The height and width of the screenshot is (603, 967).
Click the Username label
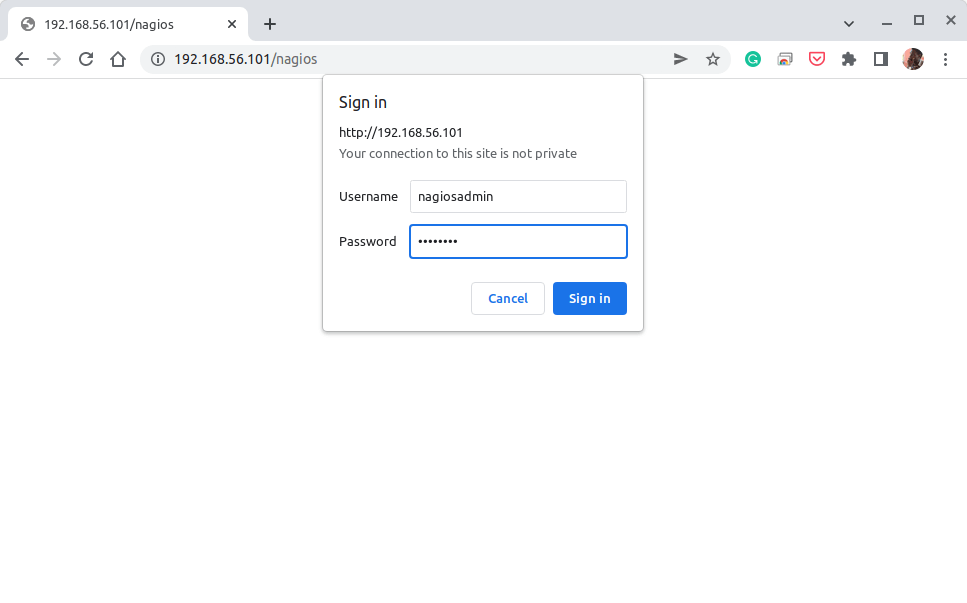[x=368, y=197]
